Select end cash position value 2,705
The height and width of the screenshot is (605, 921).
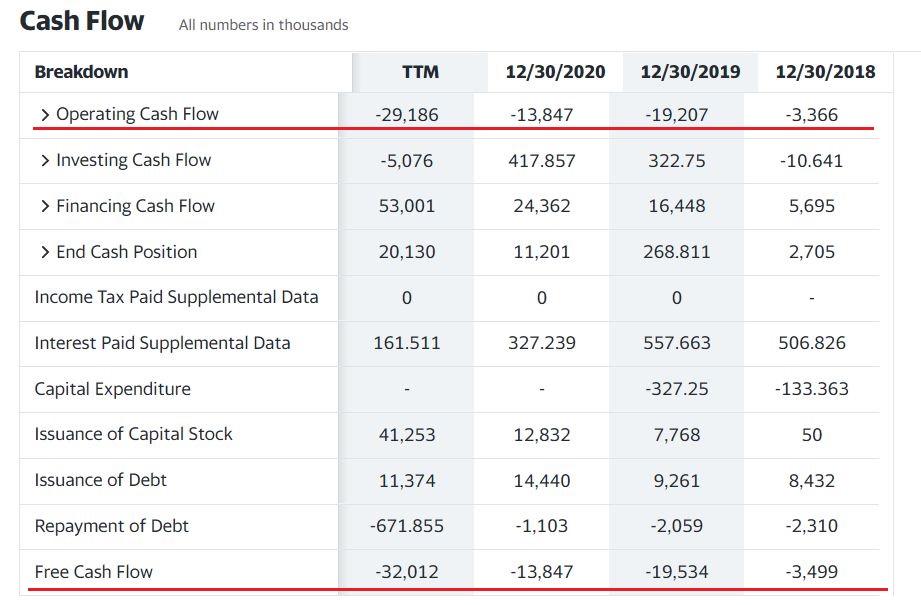click(x=812, y=252)
